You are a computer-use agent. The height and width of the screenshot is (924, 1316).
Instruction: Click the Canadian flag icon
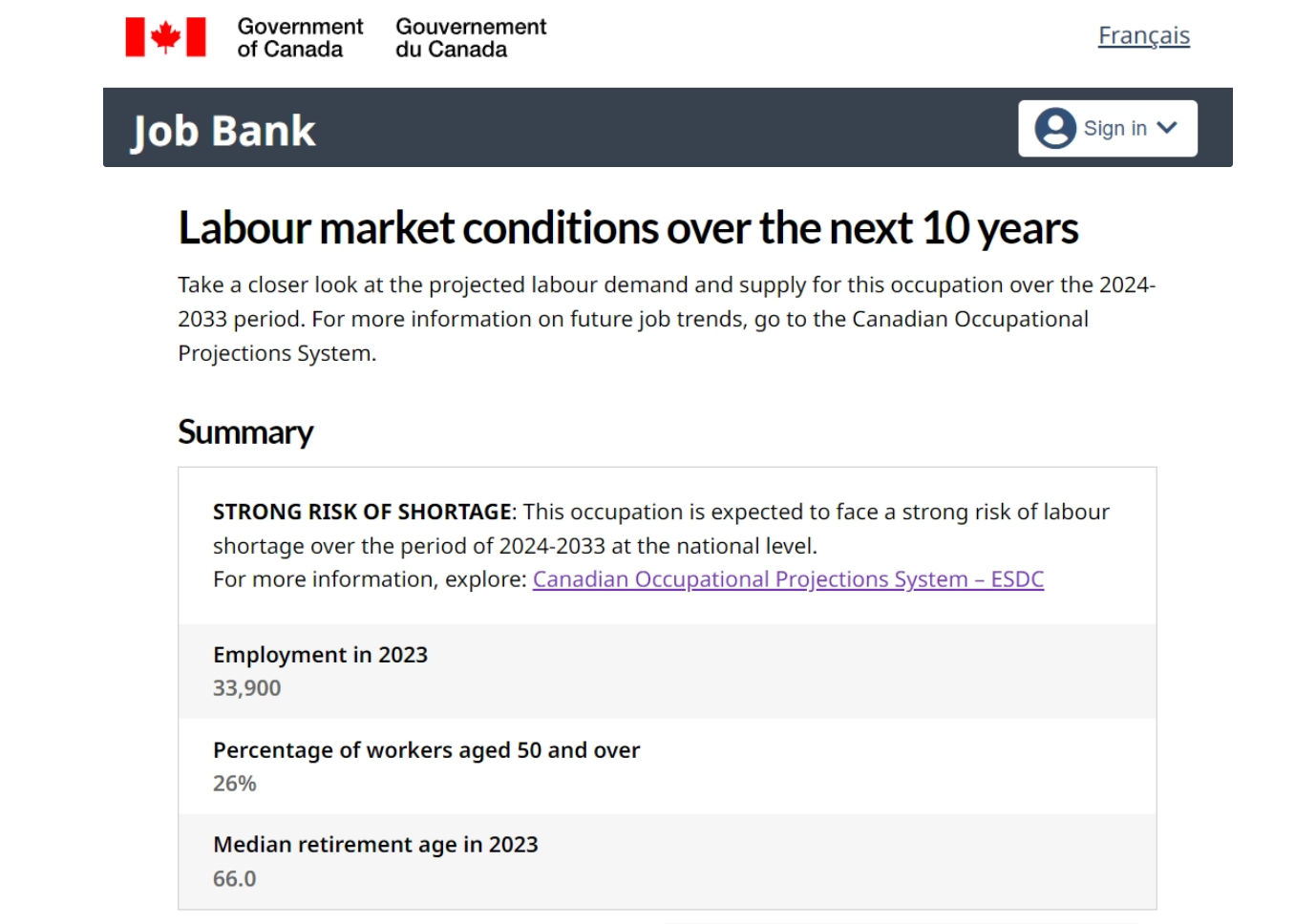165,37
